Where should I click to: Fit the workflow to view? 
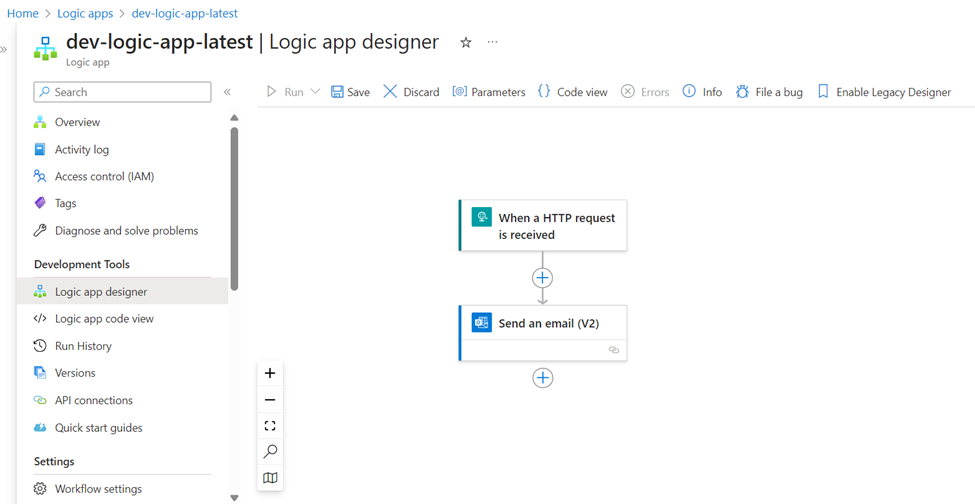tap(270, 426)
